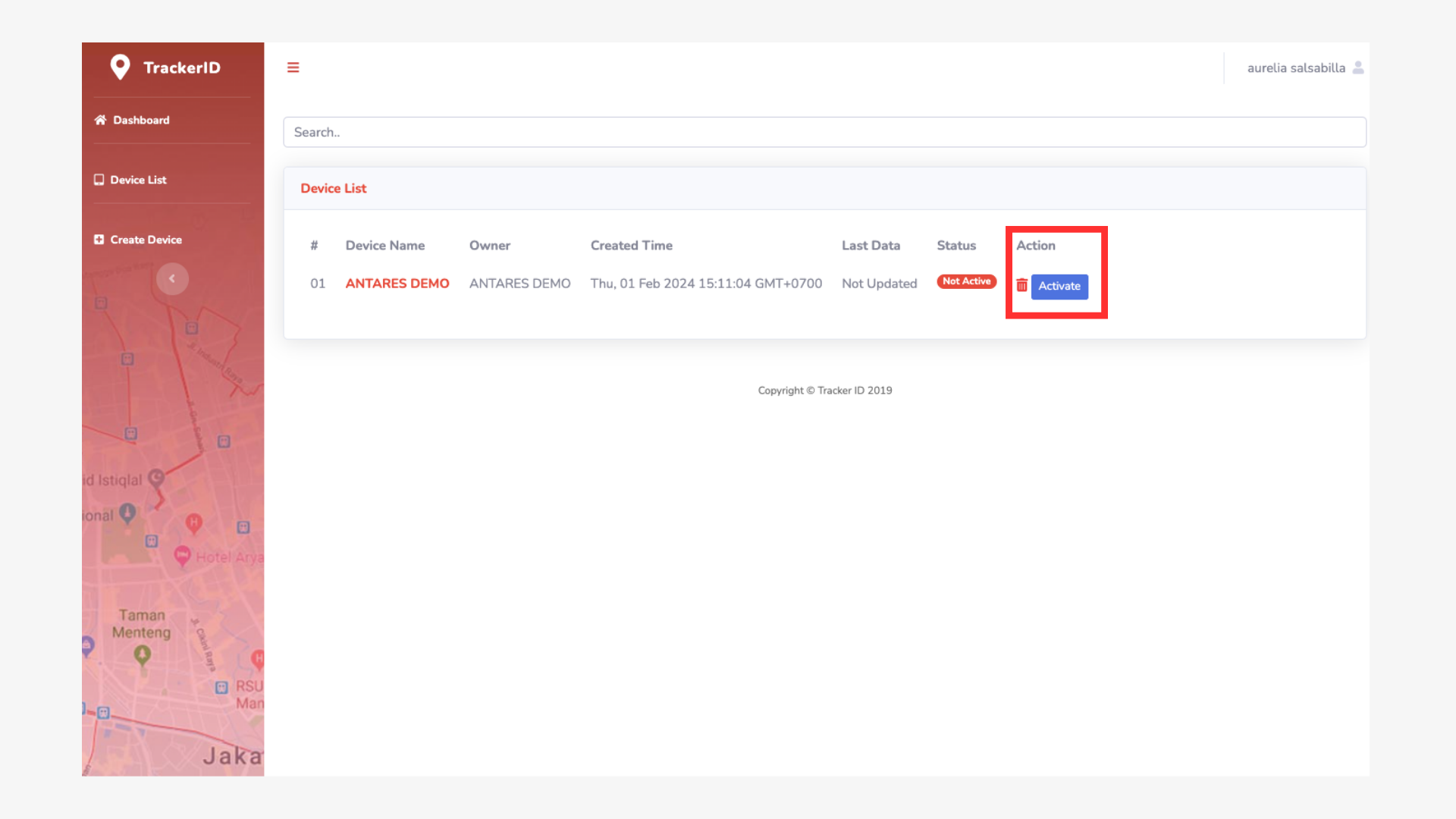Select Create Device menu entry
Screen dimensions: 1456x819
point(146,240)
